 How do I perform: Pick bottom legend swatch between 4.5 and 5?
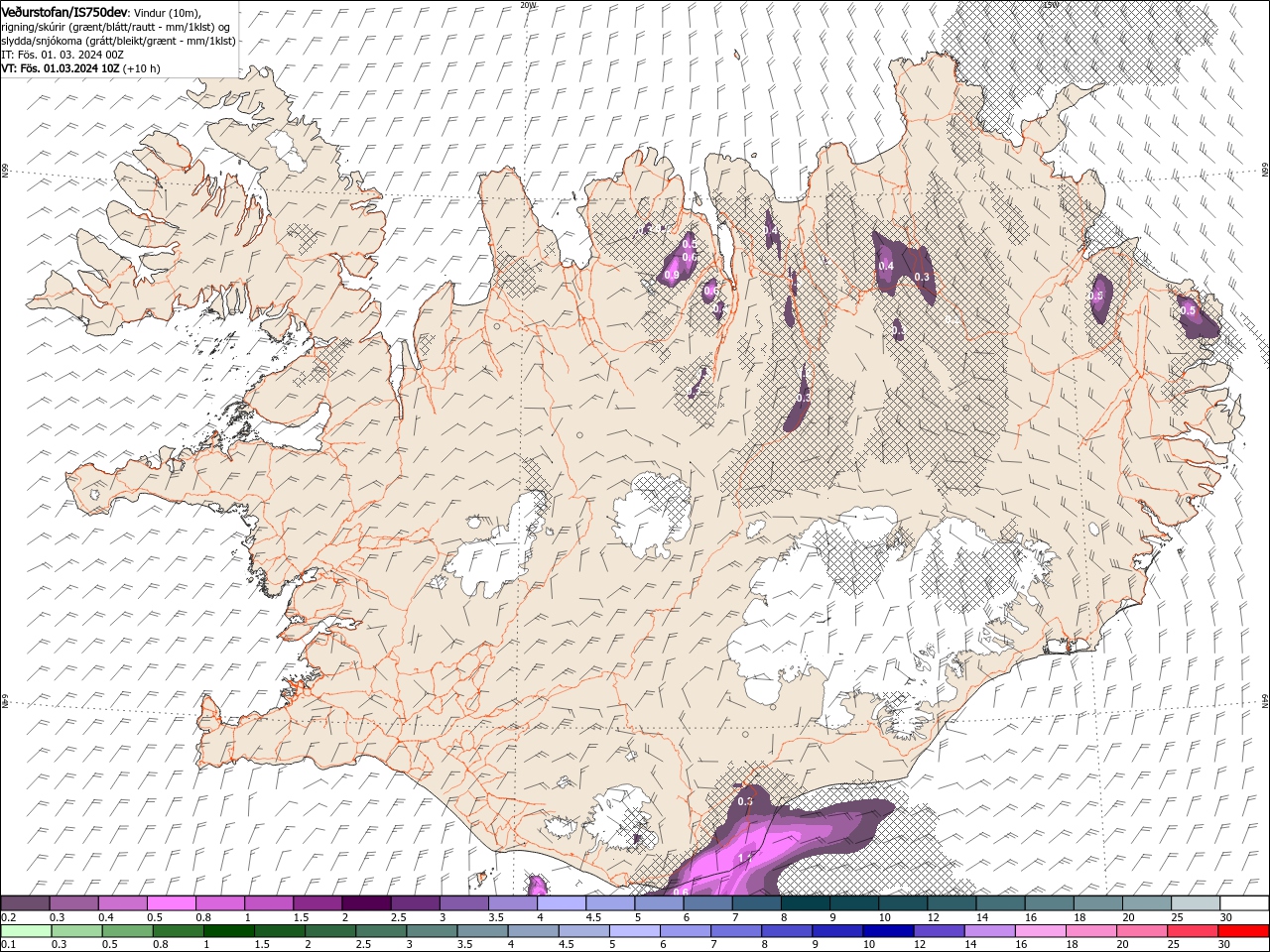click(583, 931)
